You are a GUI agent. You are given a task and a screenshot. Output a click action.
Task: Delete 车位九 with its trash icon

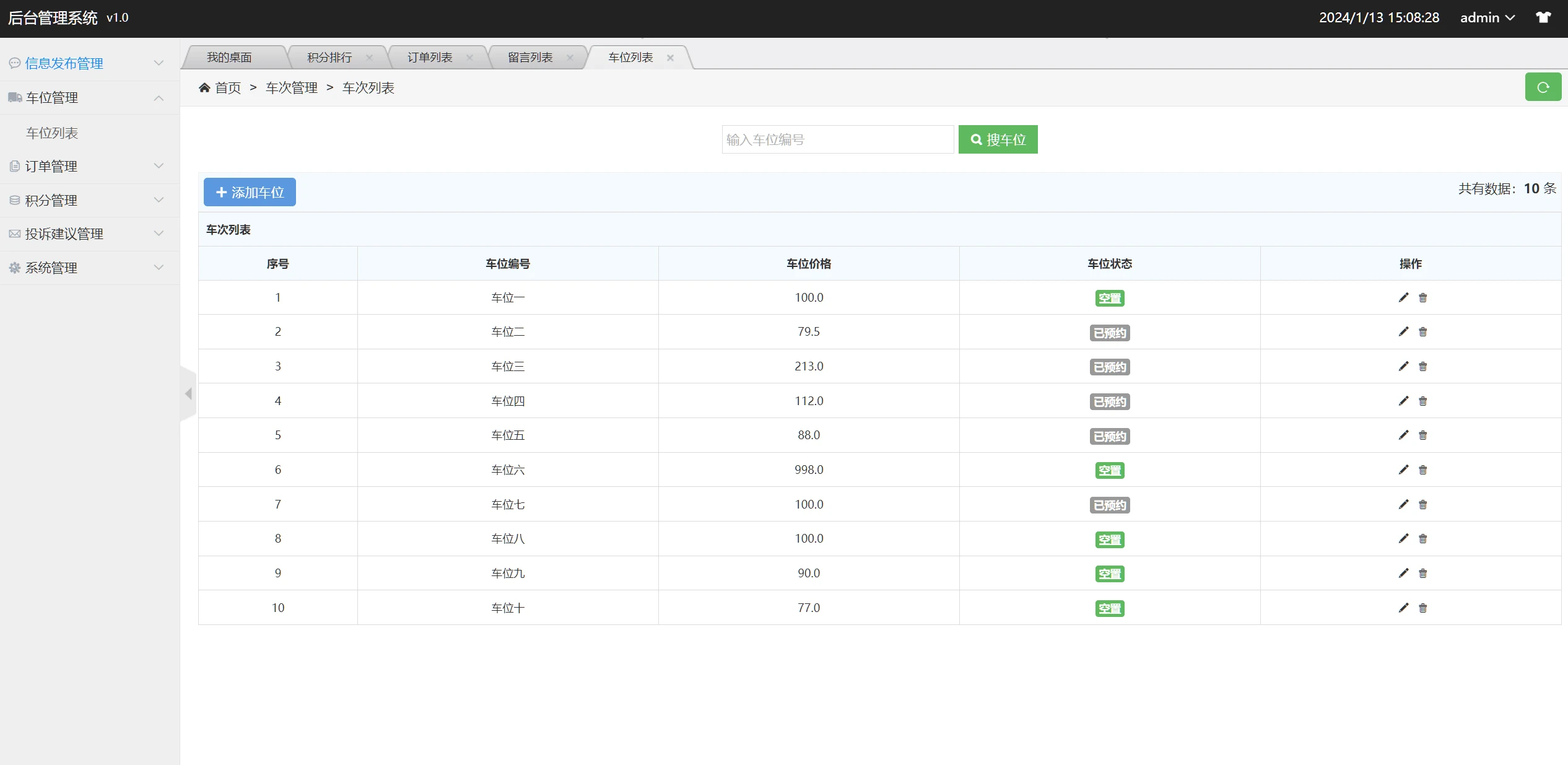pyautogui.click(x=1423, y=574)
